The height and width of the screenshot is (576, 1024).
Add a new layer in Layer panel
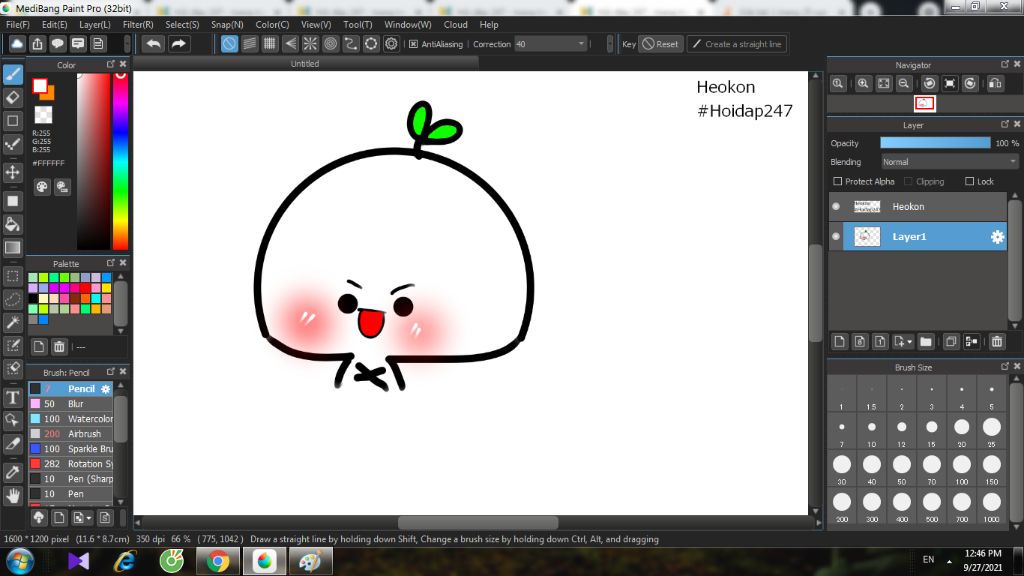click(x=840, y=342)
